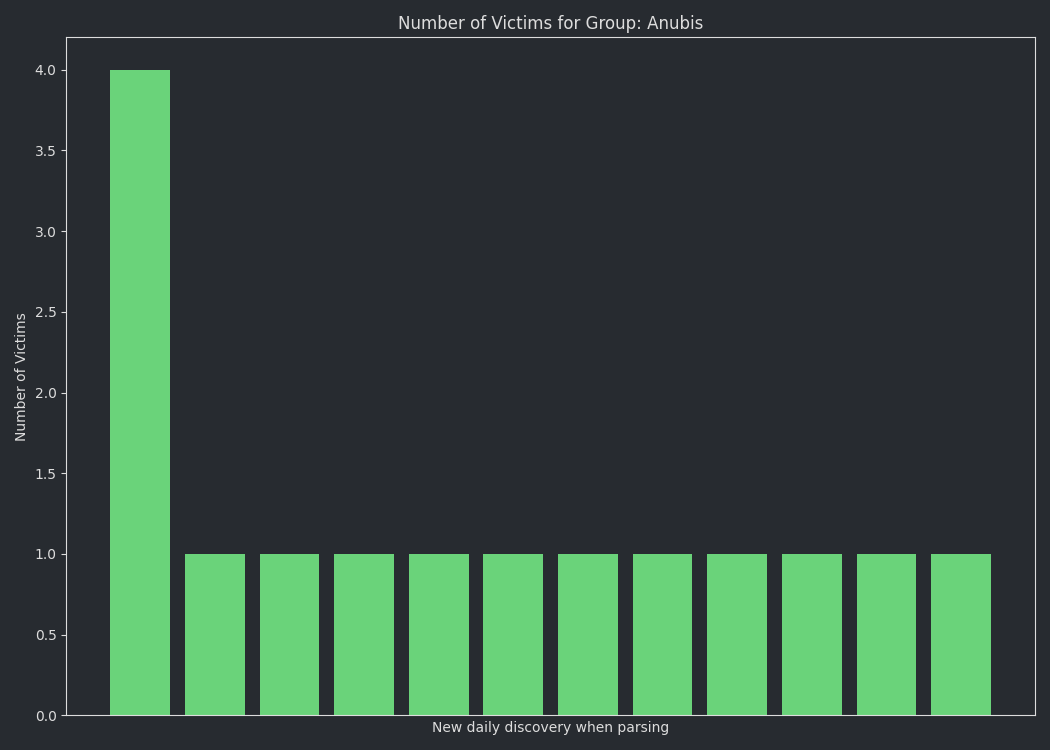The width and height of the screenshot is (1050, 750).
Task: Click the 2.0 y-axis tick label
Action: [46, 393]
